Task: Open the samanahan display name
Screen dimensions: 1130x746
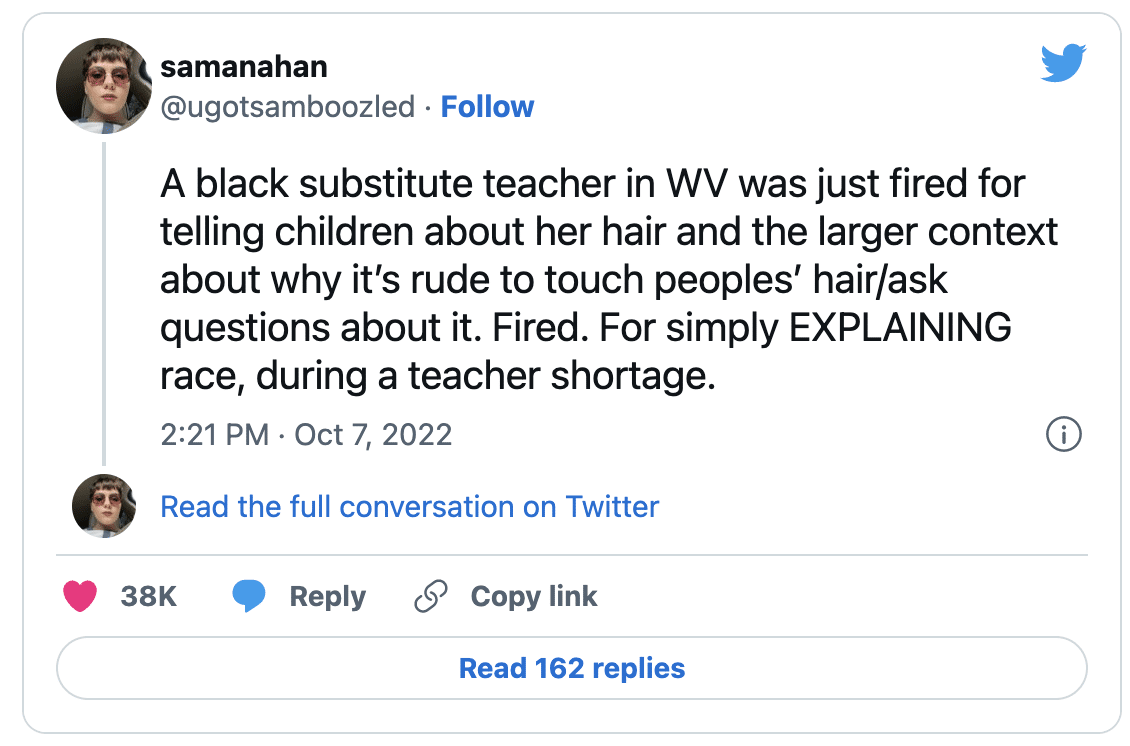Action: [x=244, y=68]
